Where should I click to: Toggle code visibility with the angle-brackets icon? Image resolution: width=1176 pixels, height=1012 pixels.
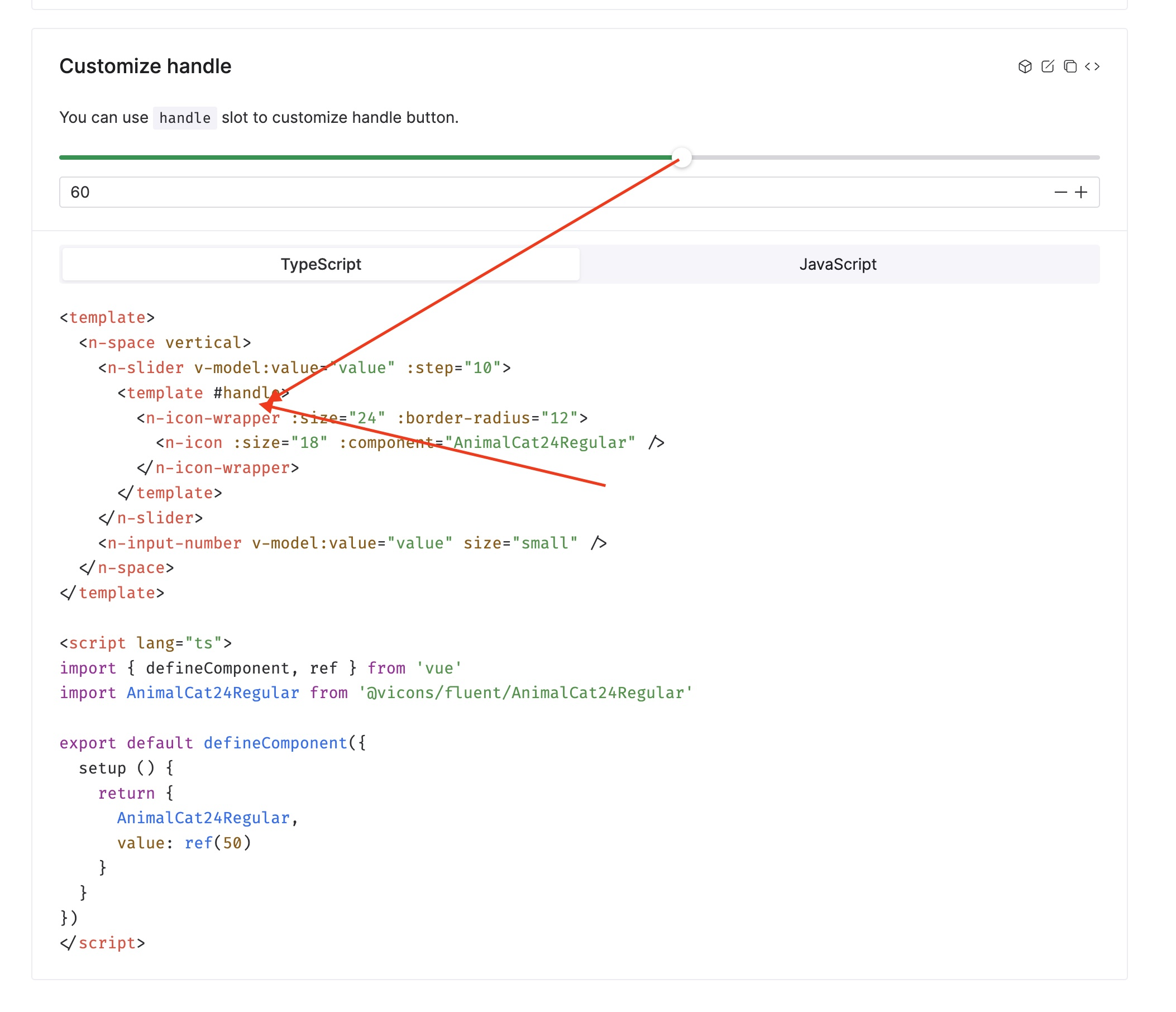1093,66
